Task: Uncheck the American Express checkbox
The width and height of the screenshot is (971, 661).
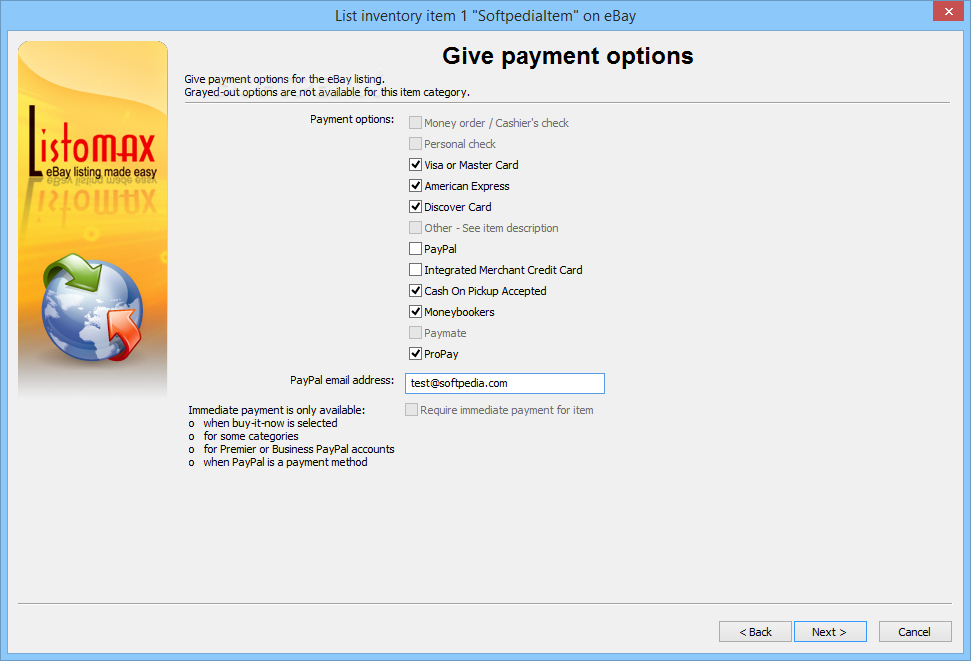Action: pyautogui.click(x=416, y=186)
